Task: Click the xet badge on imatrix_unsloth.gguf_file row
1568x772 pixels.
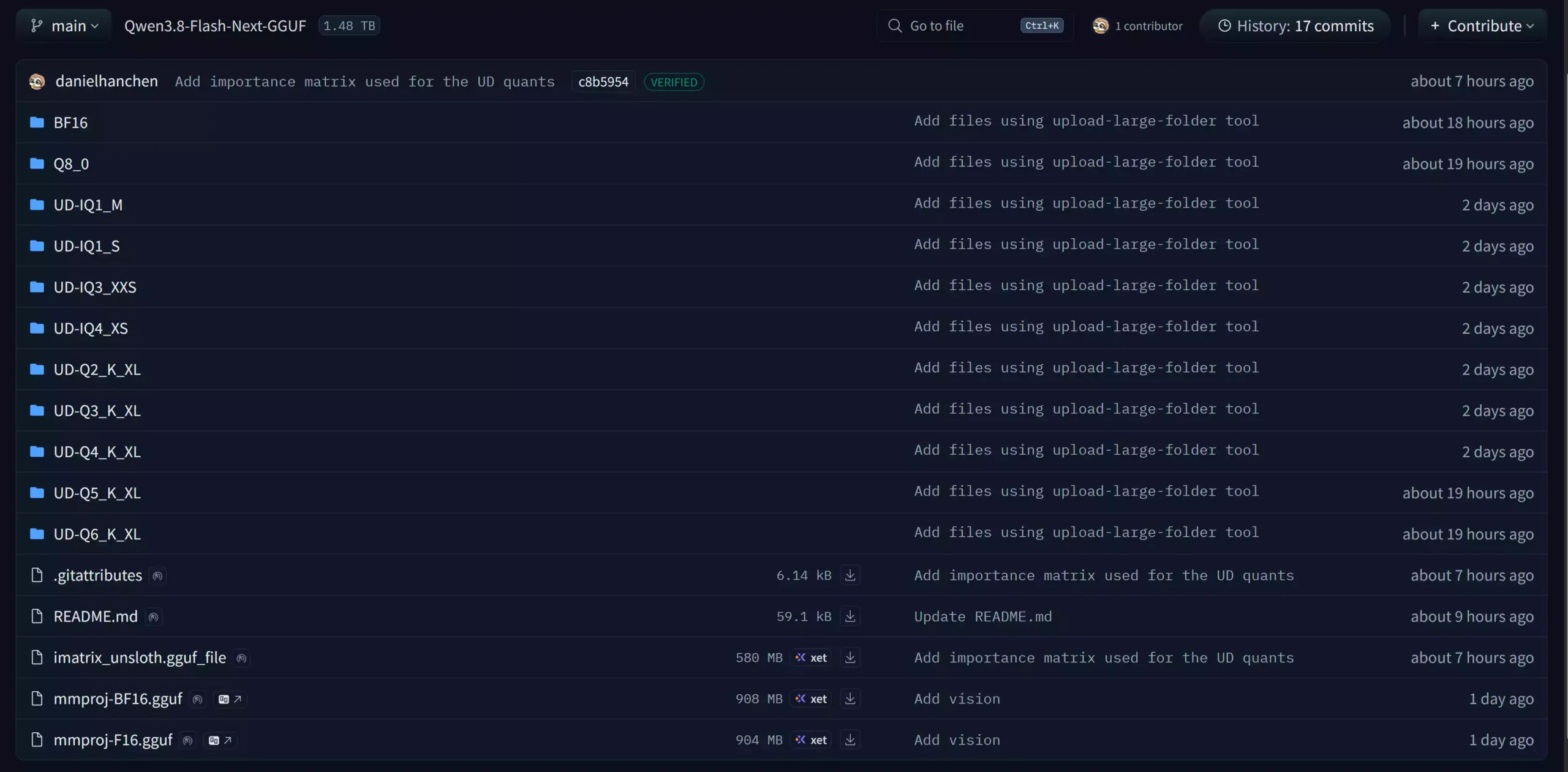Action: pyautogui.click(x=811, y=658)
